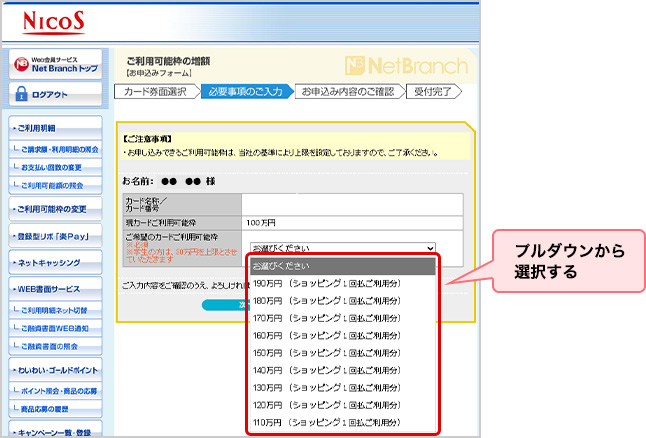Click the blue next button below form
The width and height of the screenshot is (646, 438).
225,305
